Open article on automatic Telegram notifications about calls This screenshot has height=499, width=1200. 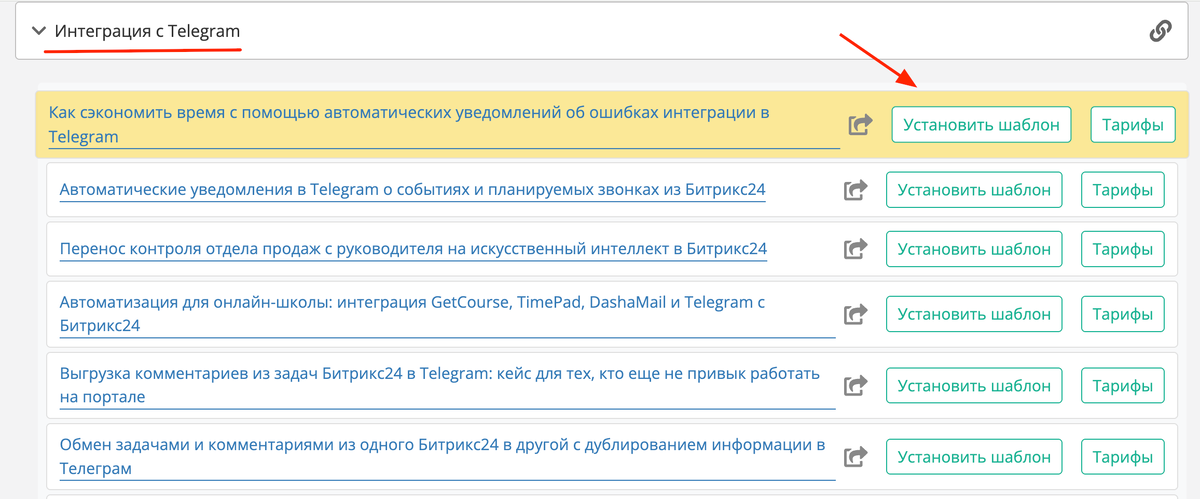pos(413,190)
